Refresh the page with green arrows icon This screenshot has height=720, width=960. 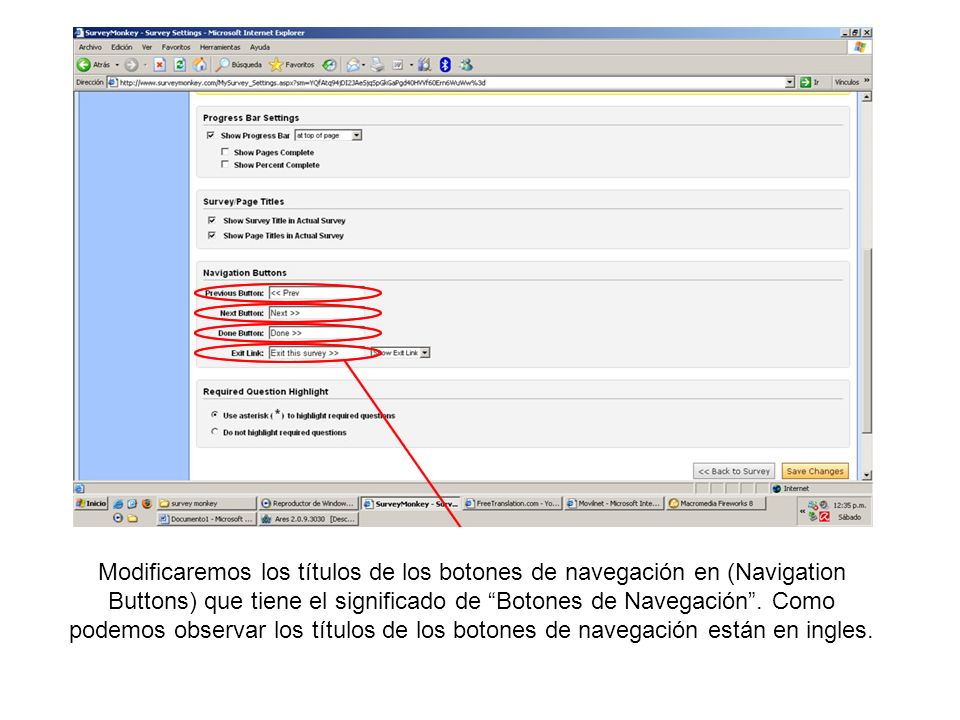(179, 65)
